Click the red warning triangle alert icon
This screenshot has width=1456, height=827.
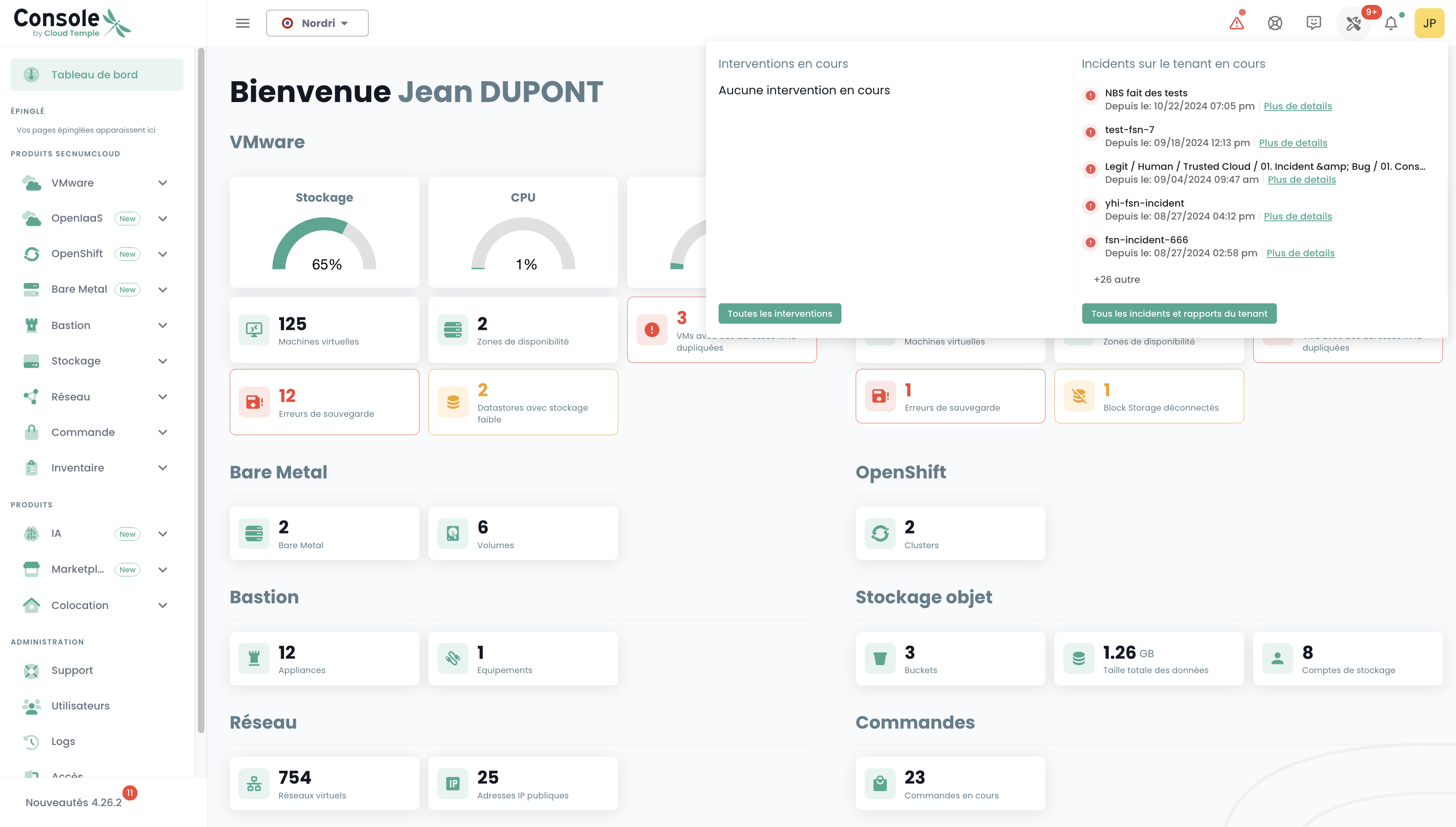coord(1236,23)
